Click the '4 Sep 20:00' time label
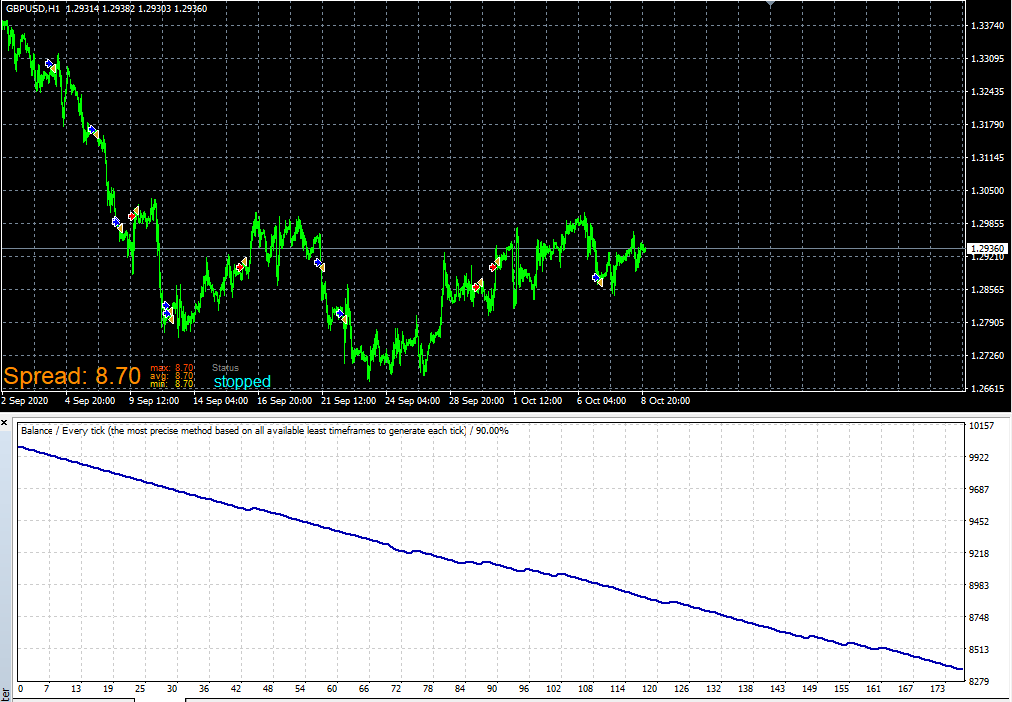The height and width of the screenshot is (702, 1012). (90, 401)
